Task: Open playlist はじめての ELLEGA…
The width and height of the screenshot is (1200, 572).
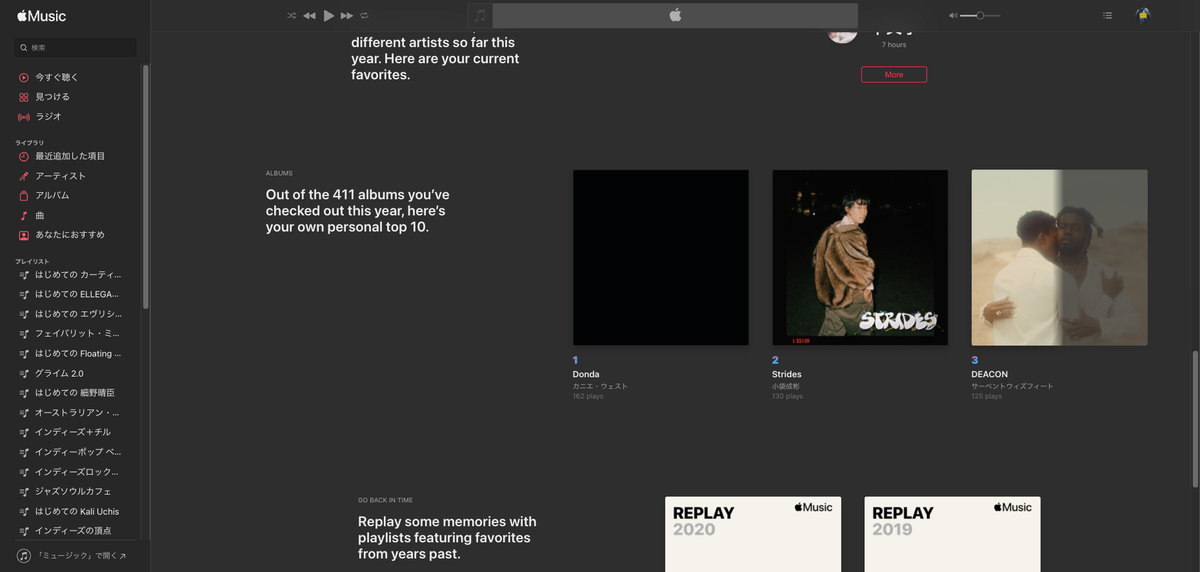Action: pyautogui.click(x=75, y=294)
